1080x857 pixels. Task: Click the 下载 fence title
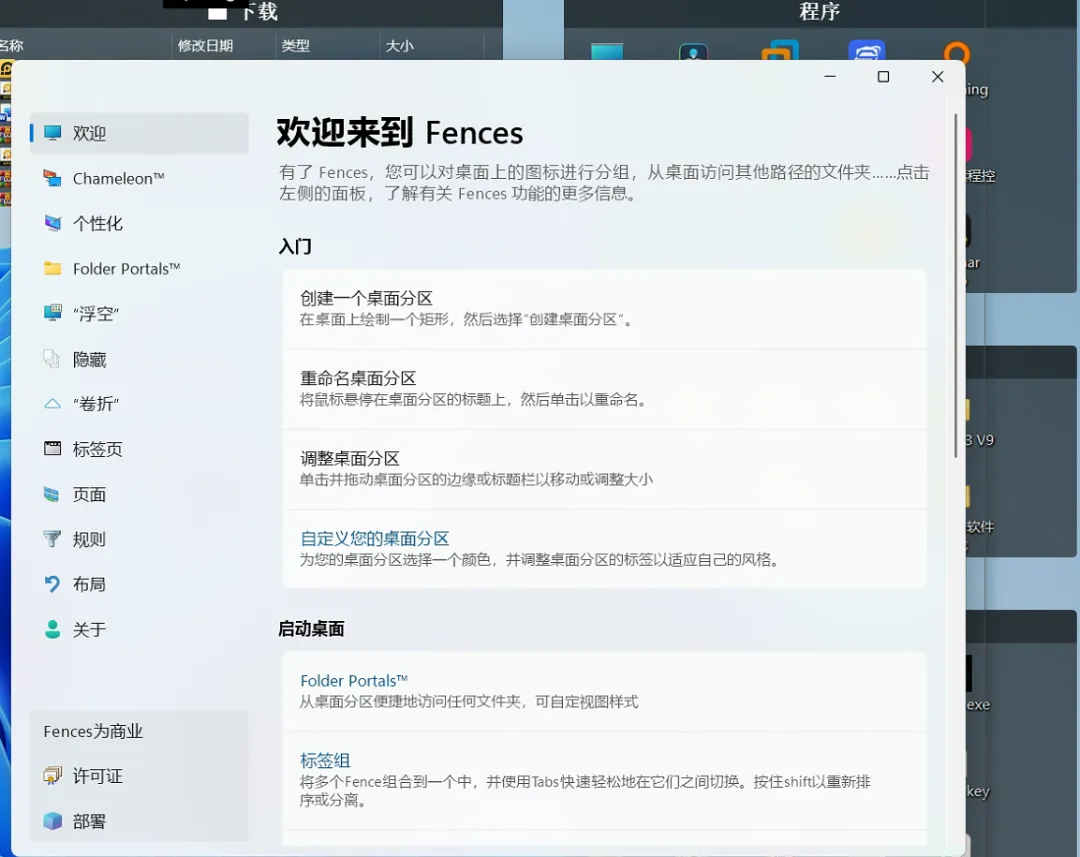click(260, 12)
